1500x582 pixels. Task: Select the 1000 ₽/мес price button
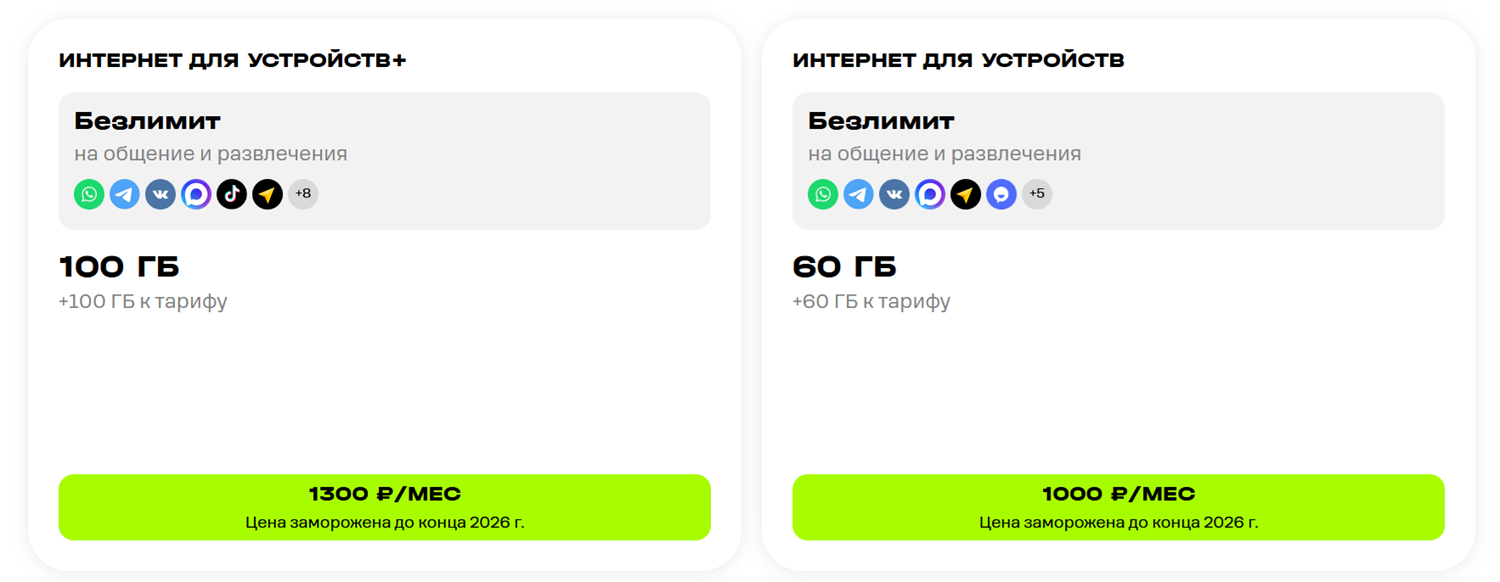1118,507
